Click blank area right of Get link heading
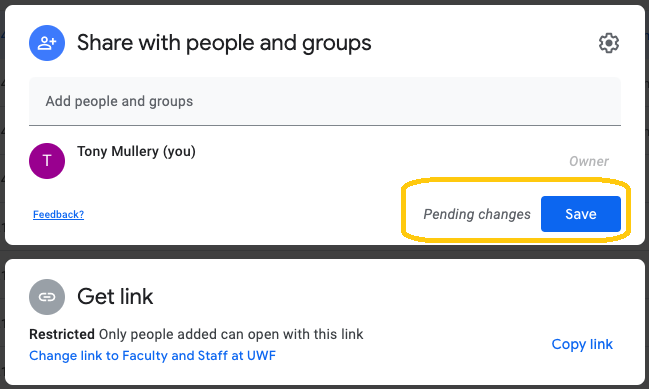649x389 pixels. pos(373,297)
